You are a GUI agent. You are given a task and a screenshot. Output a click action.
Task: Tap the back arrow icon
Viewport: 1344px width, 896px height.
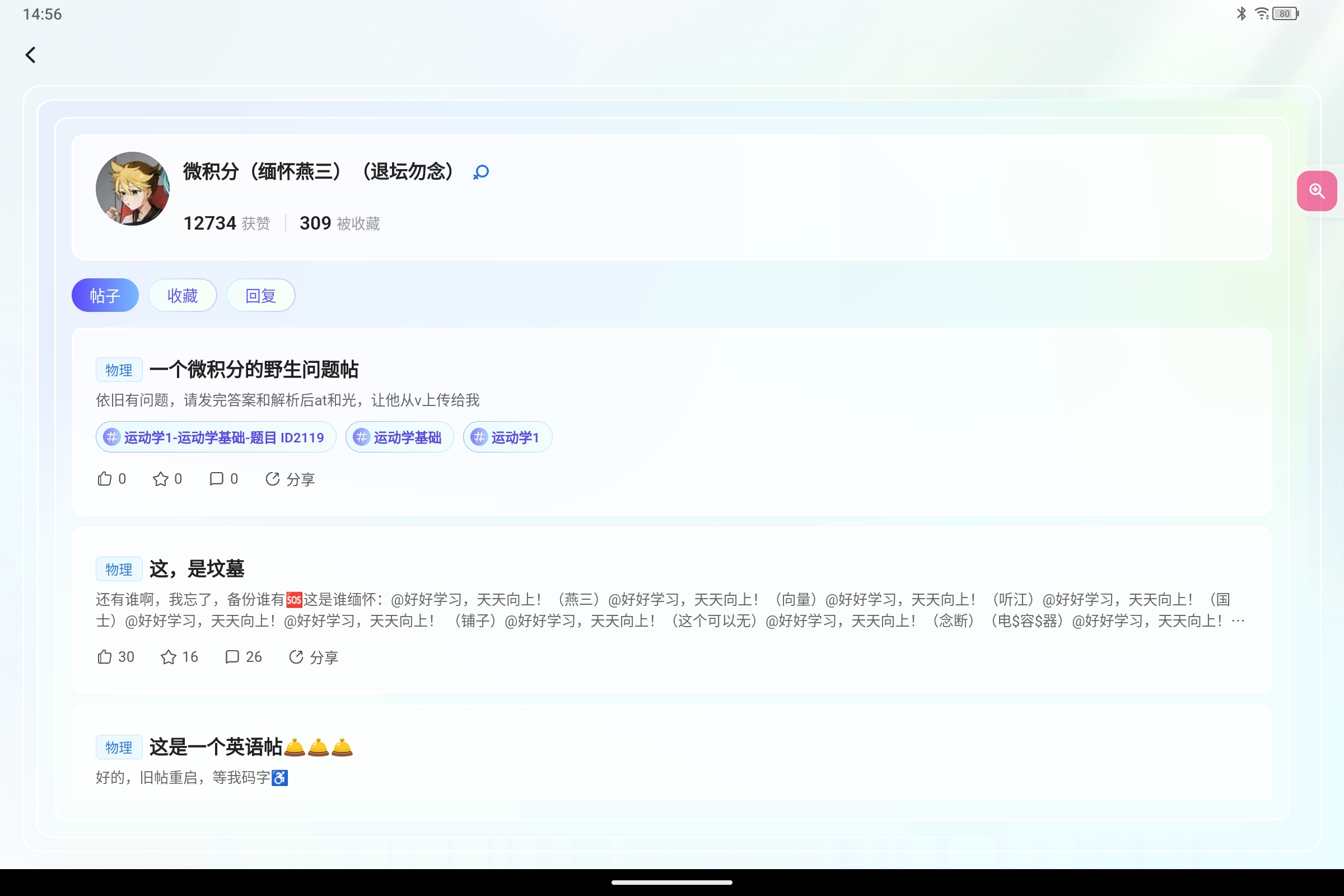31,55
